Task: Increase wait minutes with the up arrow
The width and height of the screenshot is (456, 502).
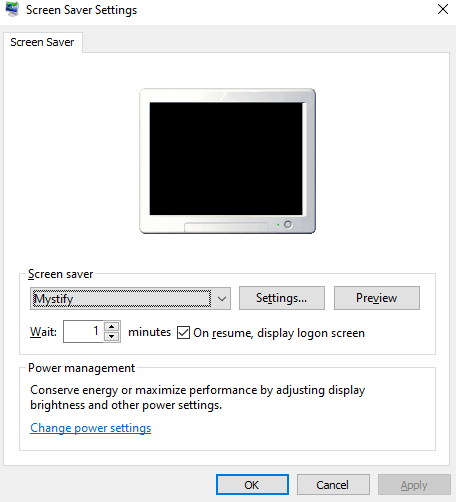Action: coord(112,326)
